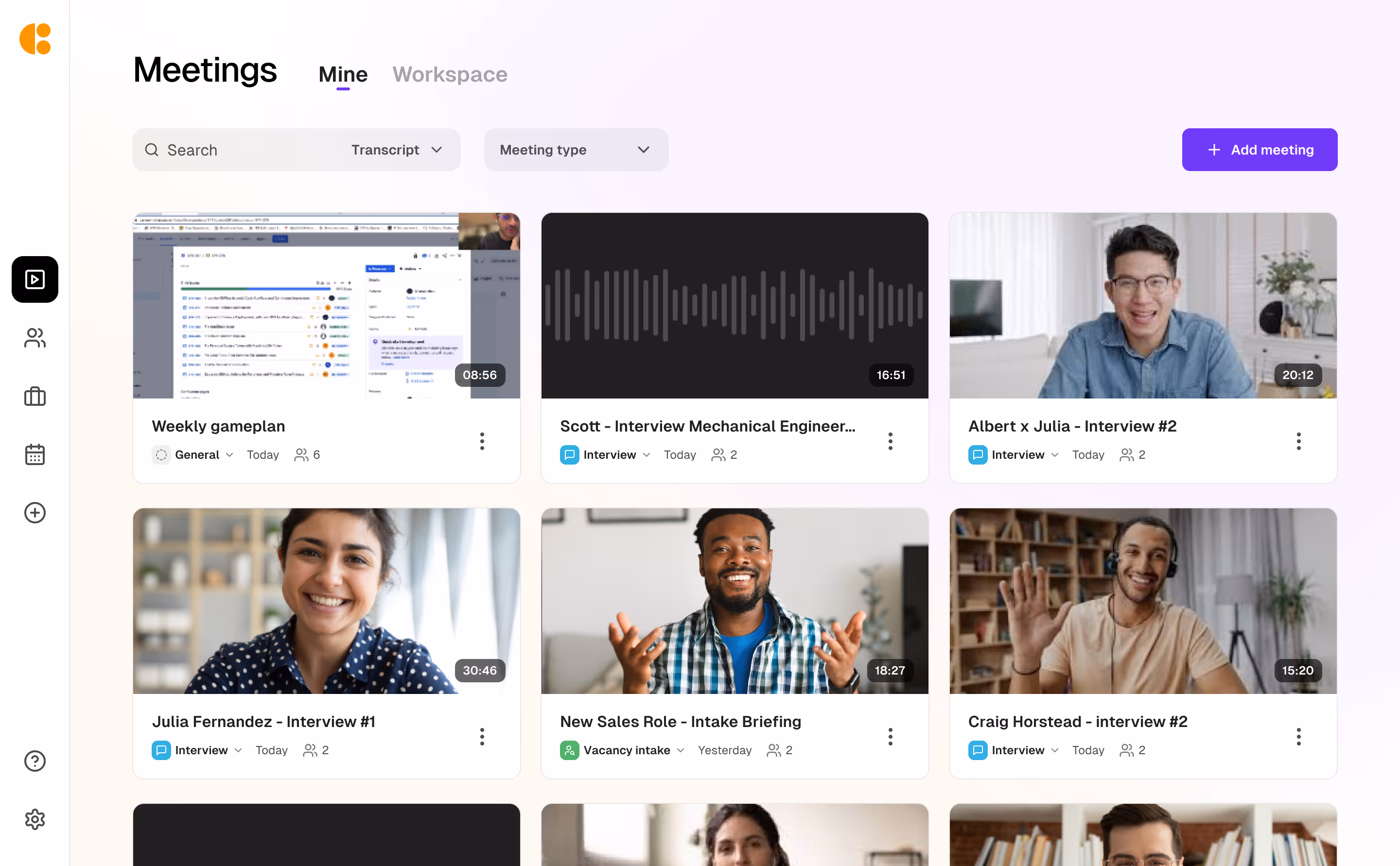Image resolution: width=1400 pixels, height=866 pixels.
Task: Click the orange app logo
Action: [35, 39]
